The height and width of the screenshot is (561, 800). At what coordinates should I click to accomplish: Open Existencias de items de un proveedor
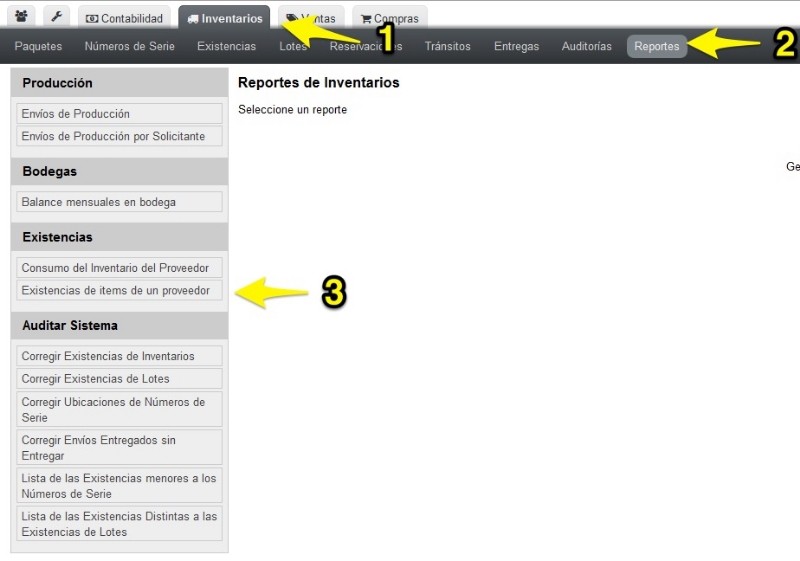119,290
